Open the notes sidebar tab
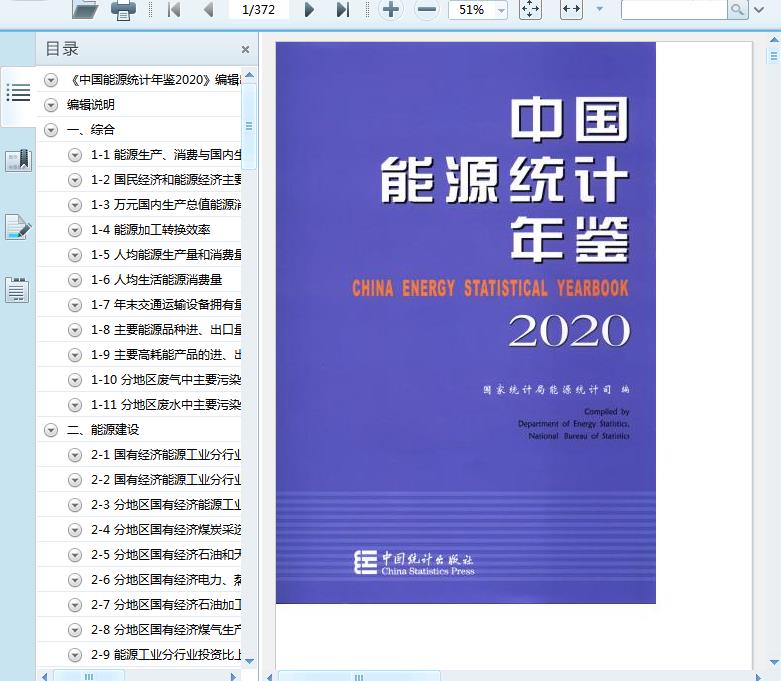 pos(17,290)
